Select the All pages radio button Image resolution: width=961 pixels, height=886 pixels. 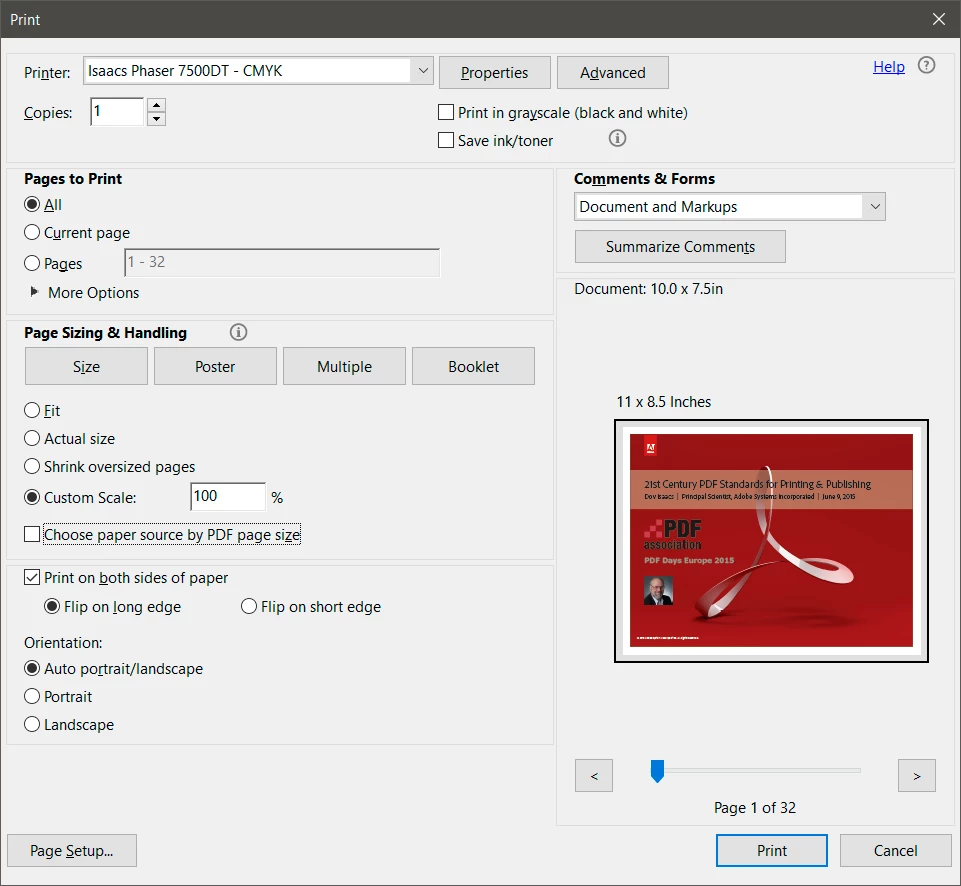(32, 204)
